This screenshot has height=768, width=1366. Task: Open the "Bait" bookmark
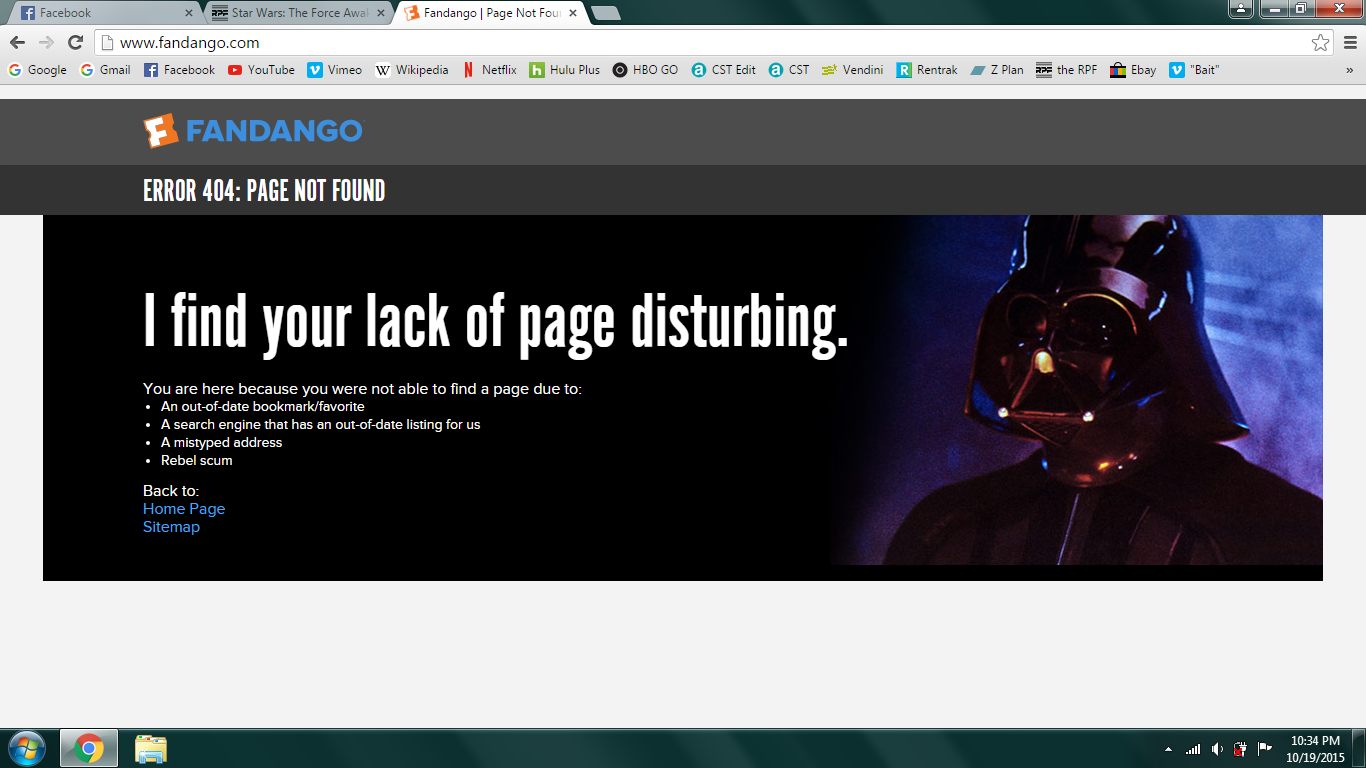(x=1194, y=70)
